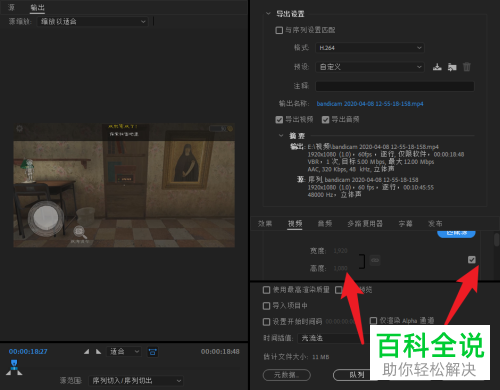Uncheck the 导出视频 checkbox
500x390 pixels.
[279, 120]
